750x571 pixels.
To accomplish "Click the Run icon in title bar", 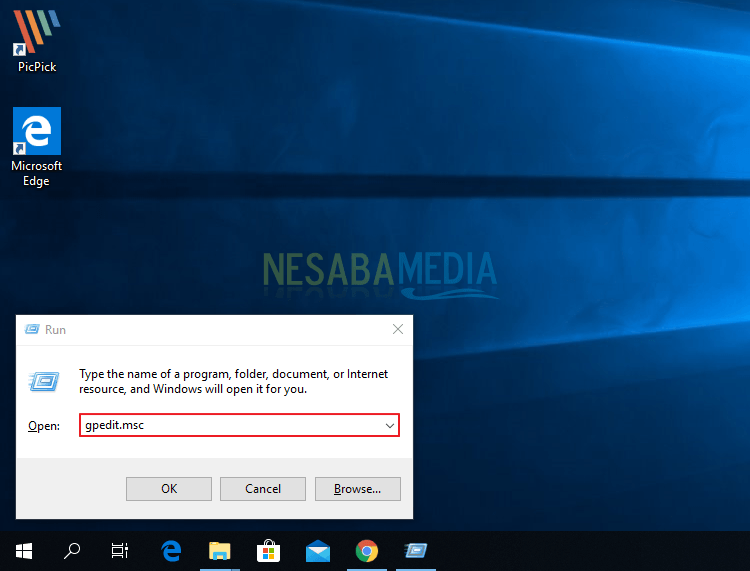I will pos(32,329).
